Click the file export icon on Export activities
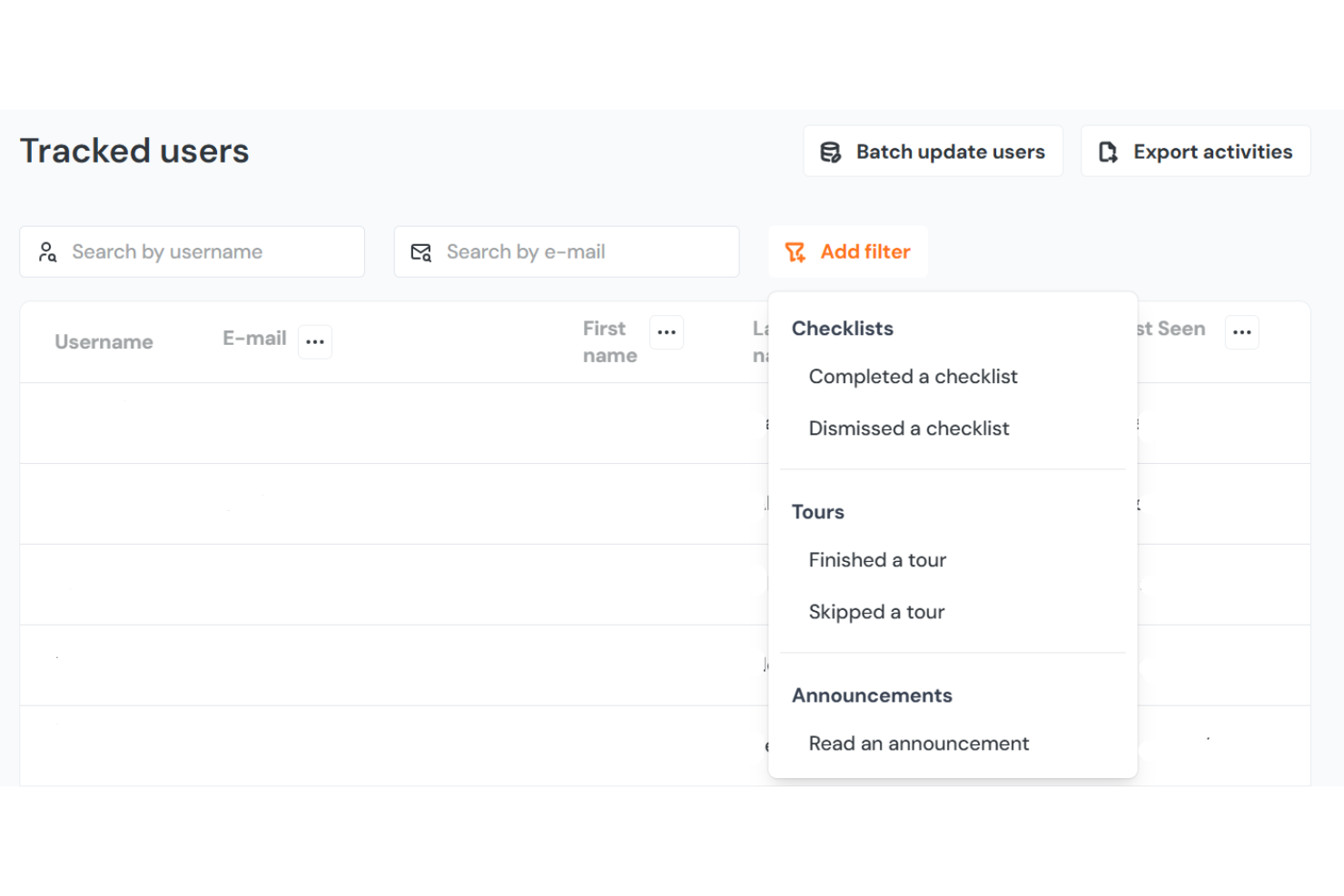 pyautogui.click(x=1108, y=152)
